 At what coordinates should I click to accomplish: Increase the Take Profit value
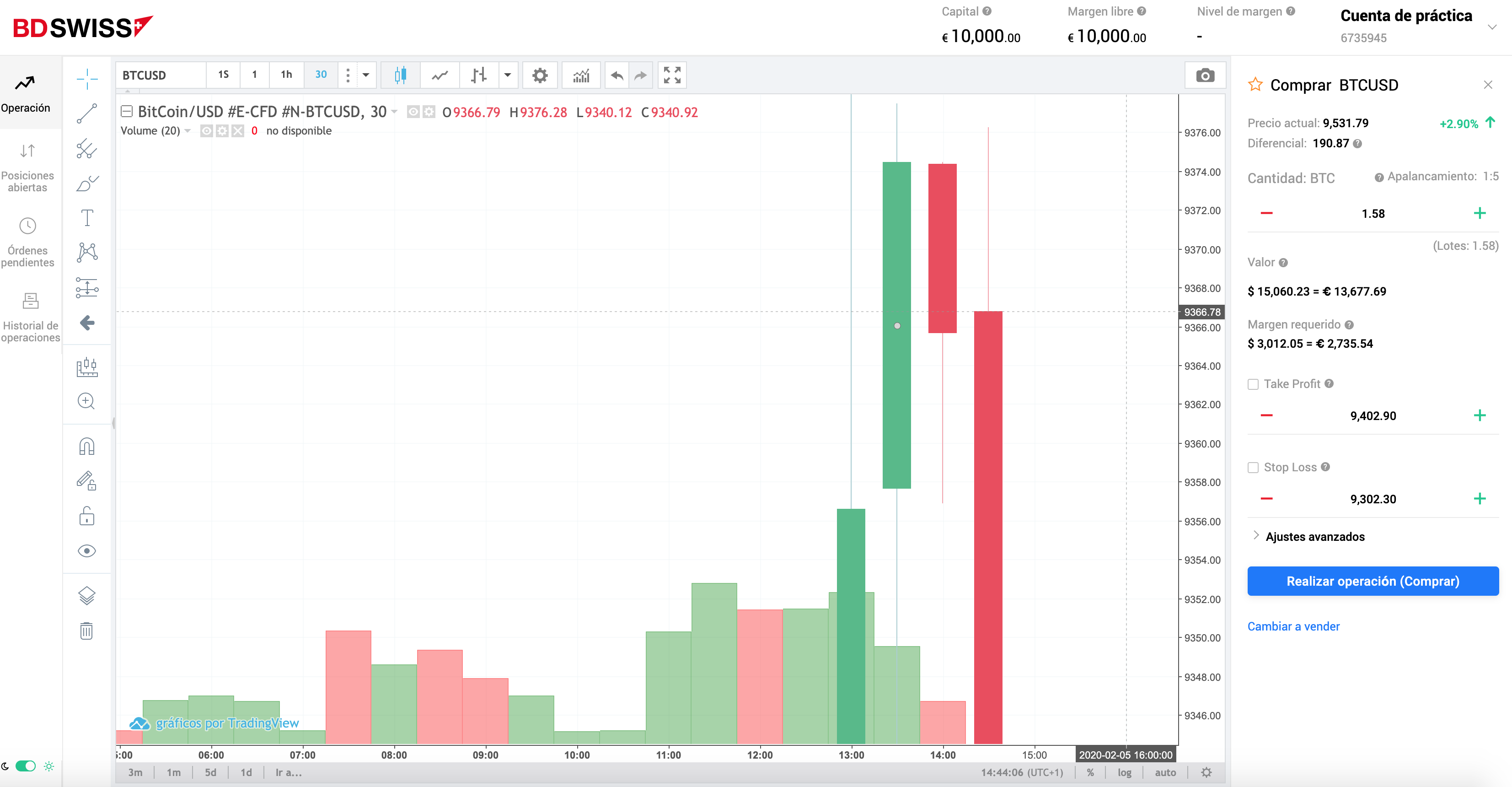click(1480, 415)
